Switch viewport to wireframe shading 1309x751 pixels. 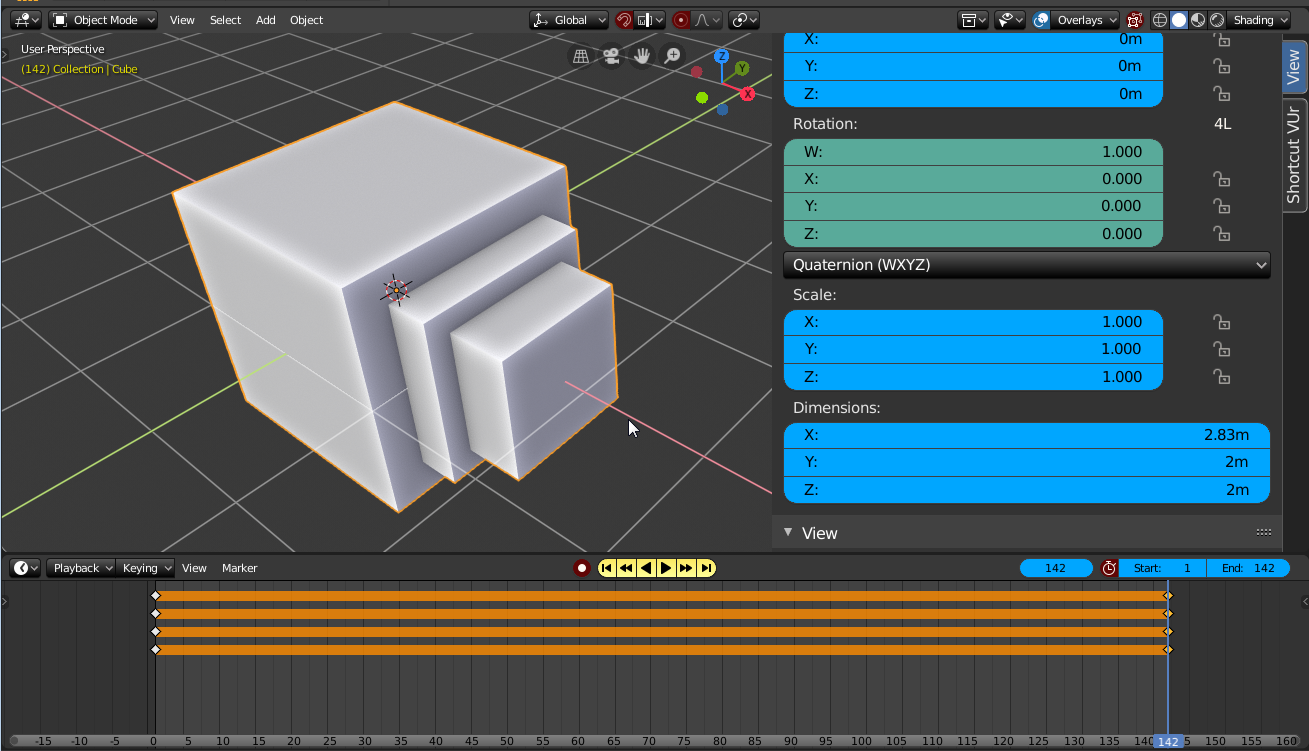1160,20
